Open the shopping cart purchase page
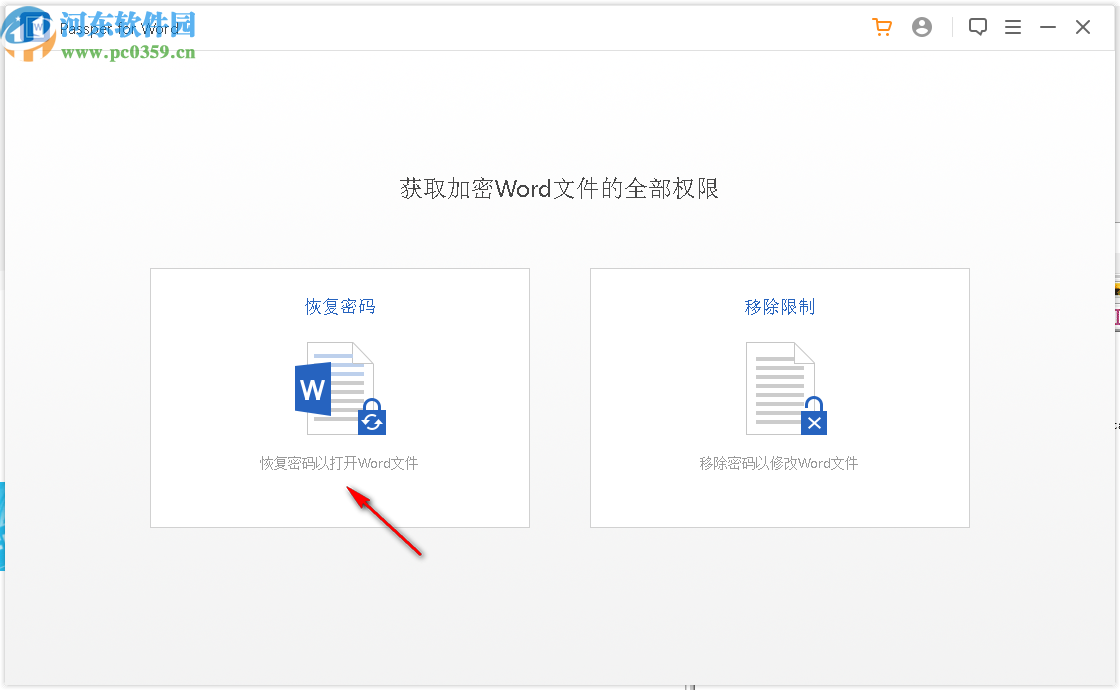1120x690 pixels. click(882, 27)
